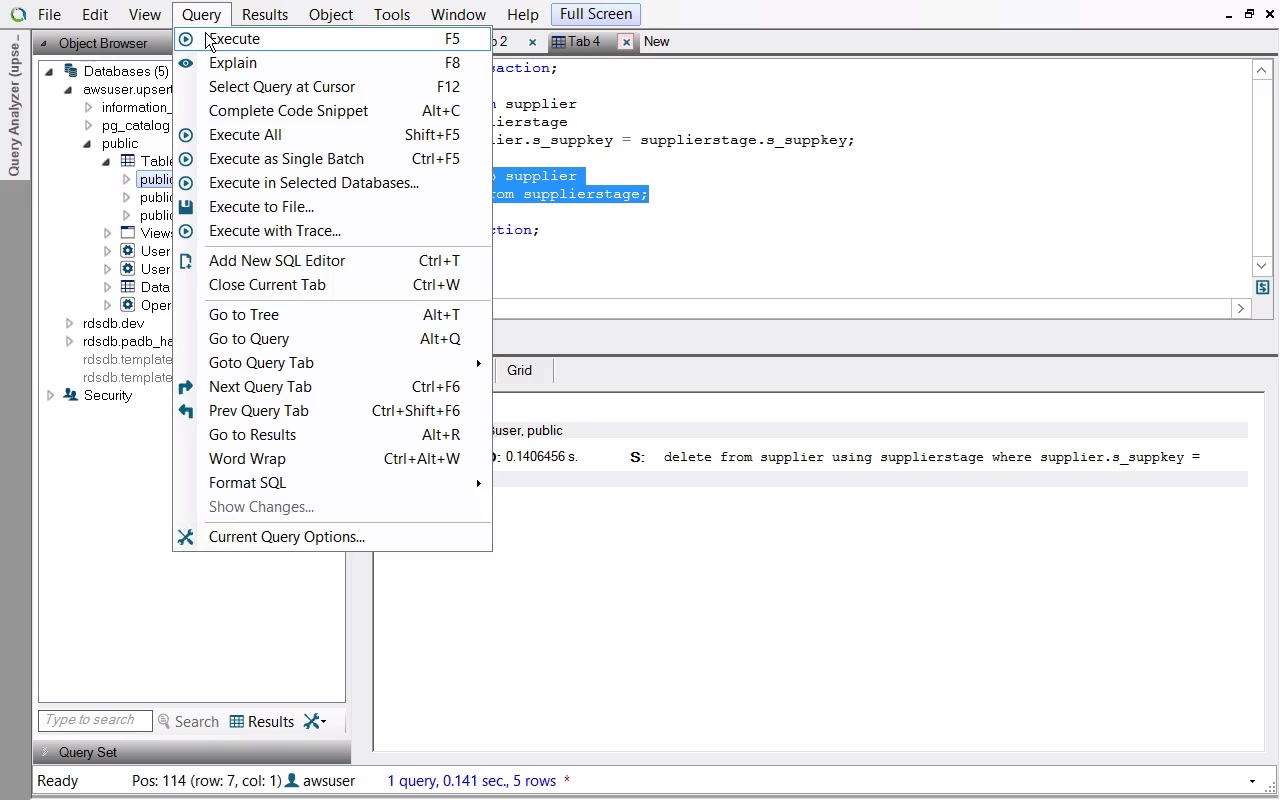The width and height of the screenshot is (1280, 800).
Task: Click the Next Query Tab arrow icon
Action: [186, 387]
